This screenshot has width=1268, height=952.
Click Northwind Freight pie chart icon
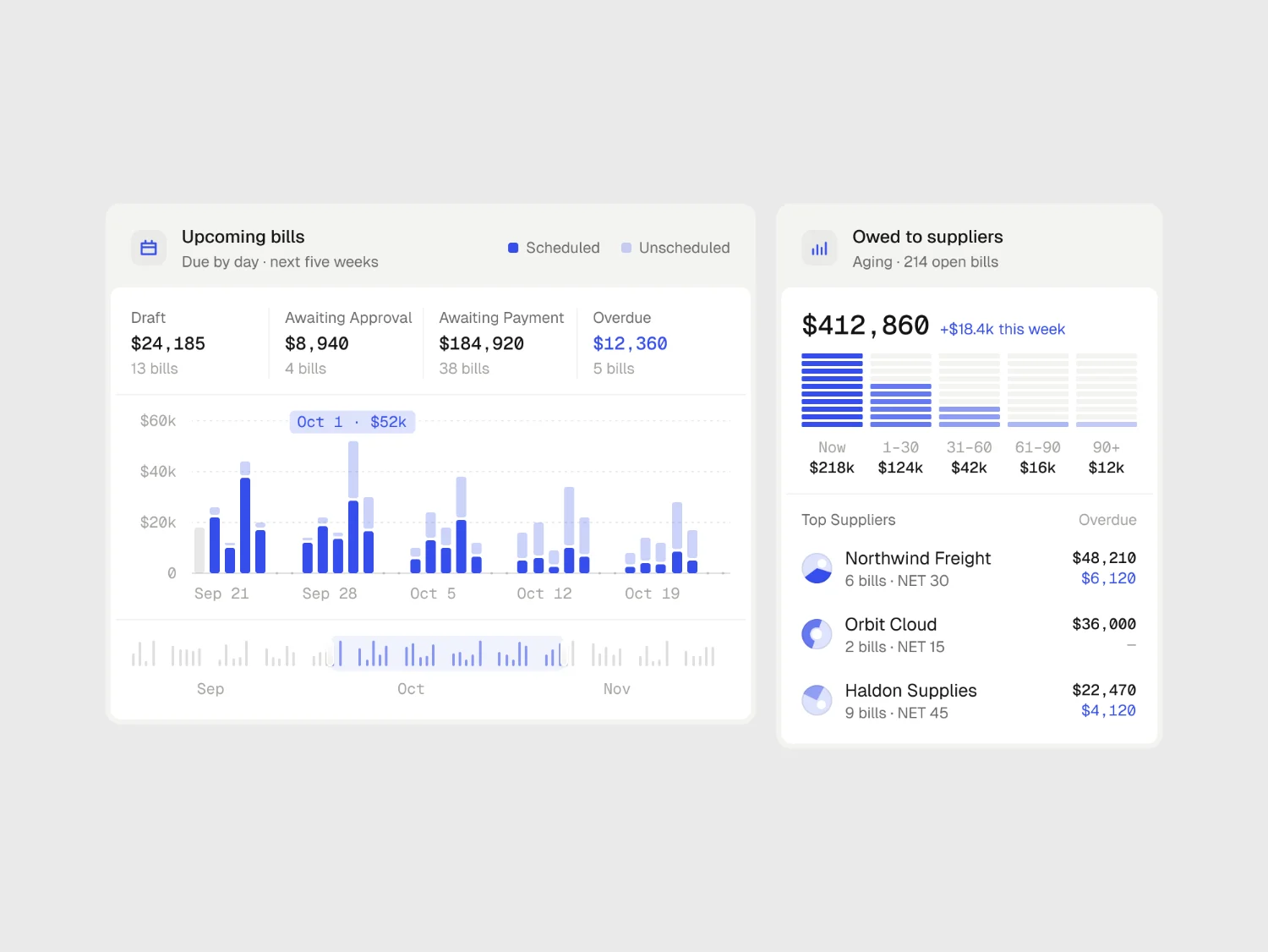[817, 568]
